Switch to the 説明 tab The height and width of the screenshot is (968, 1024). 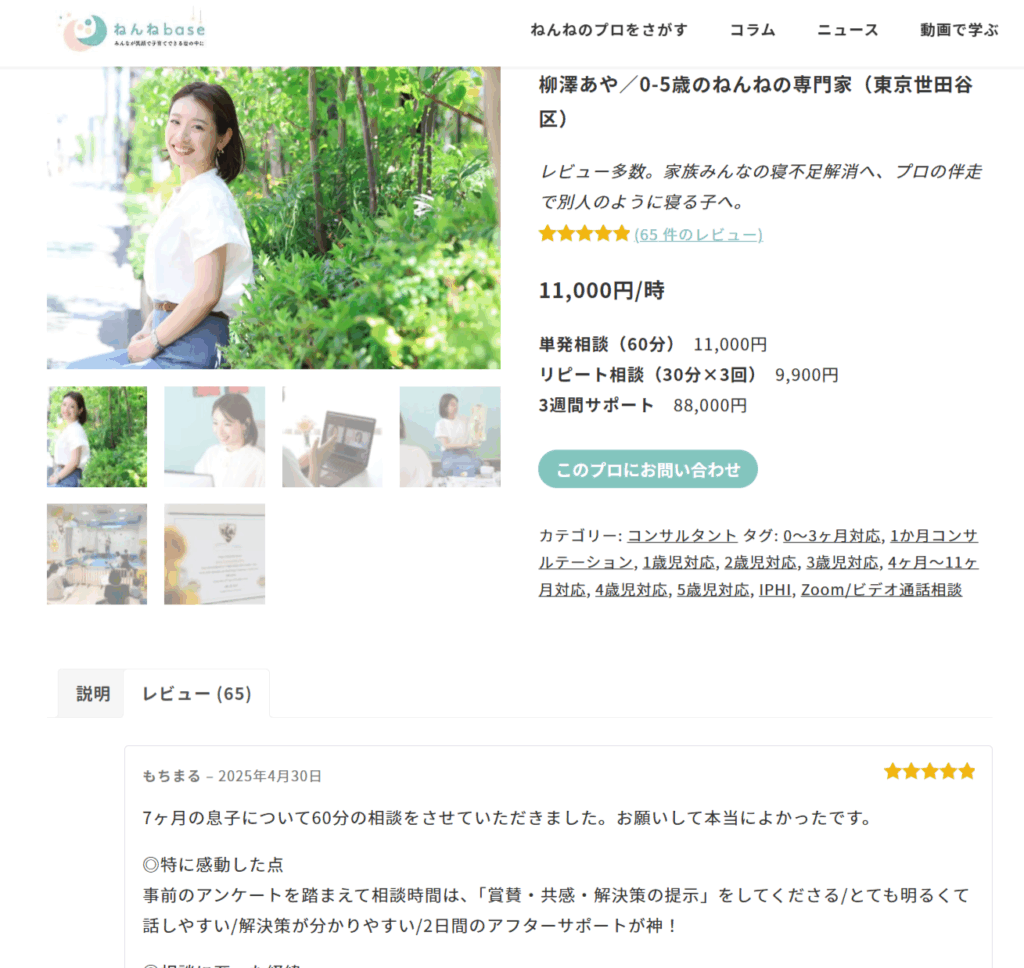point(93,694)
